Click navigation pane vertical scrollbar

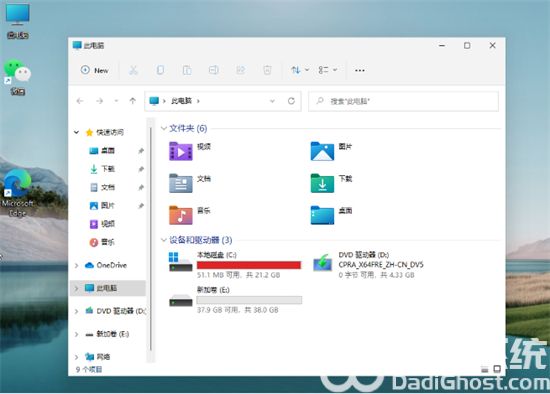click(x=150, y=240)
